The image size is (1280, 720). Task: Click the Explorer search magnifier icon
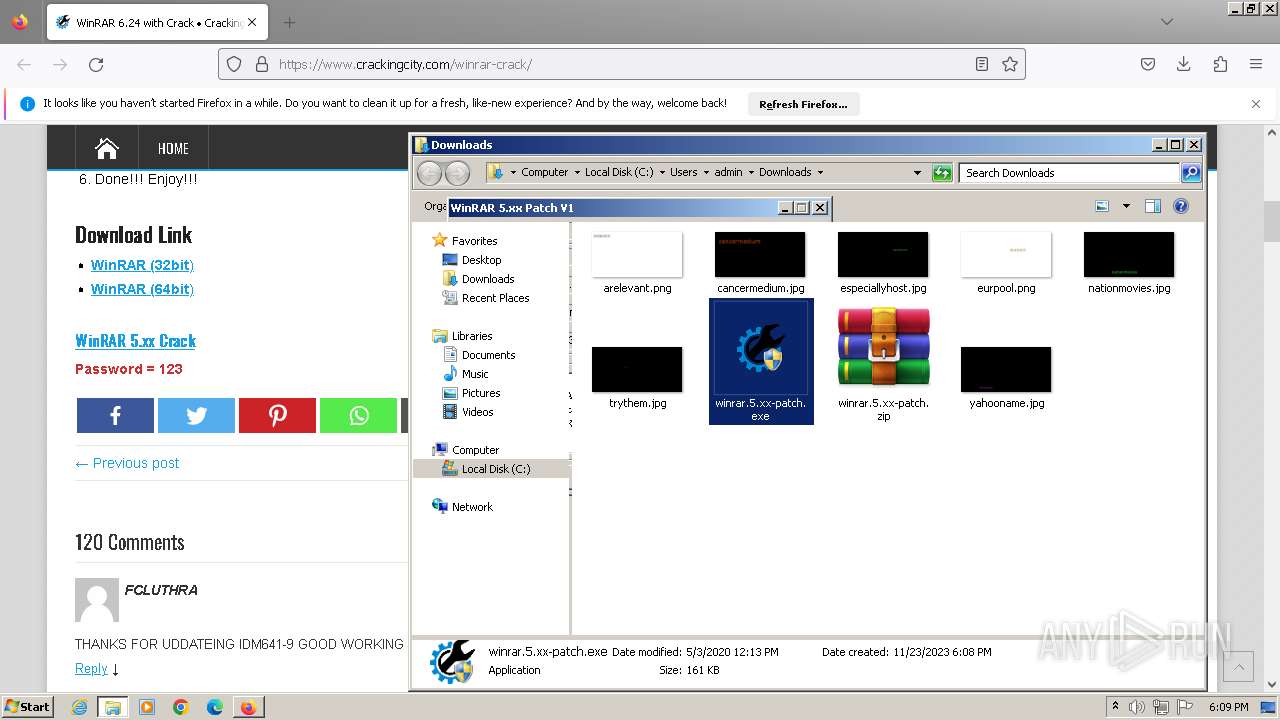pos(1191,173)
